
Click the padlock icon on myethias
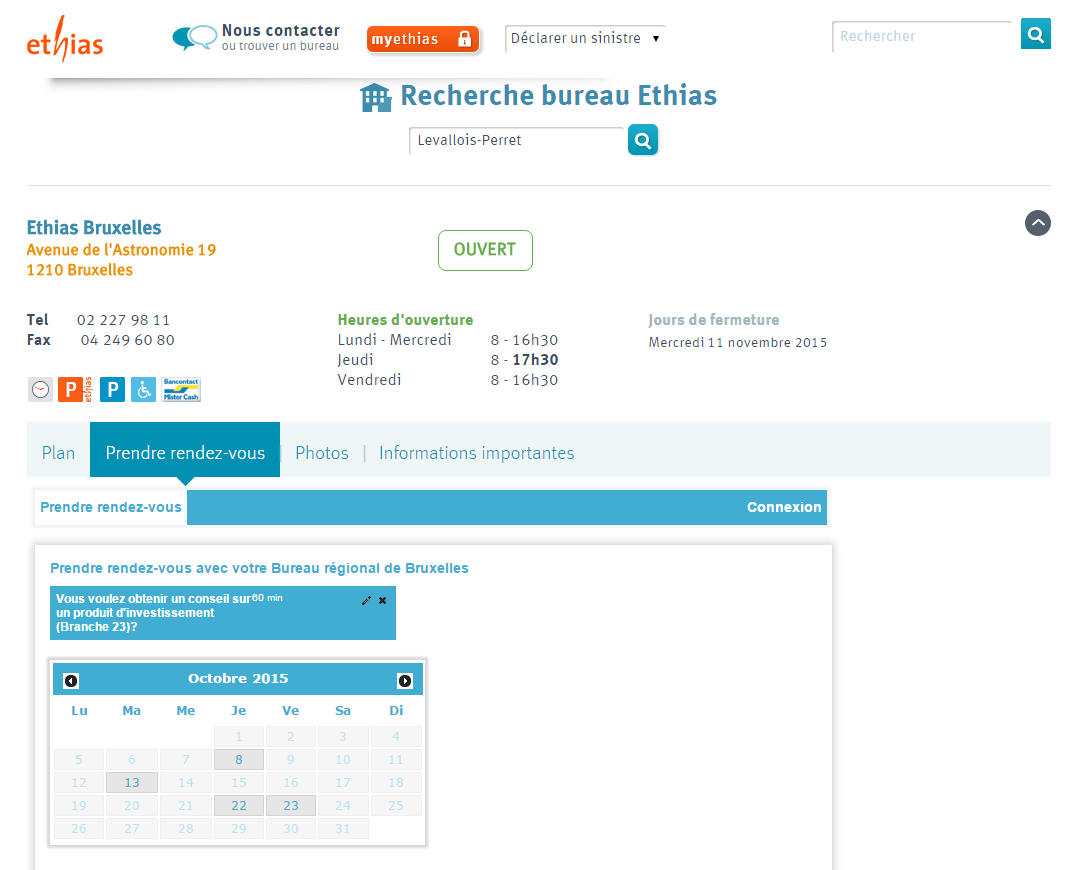[x=465, y=39]
